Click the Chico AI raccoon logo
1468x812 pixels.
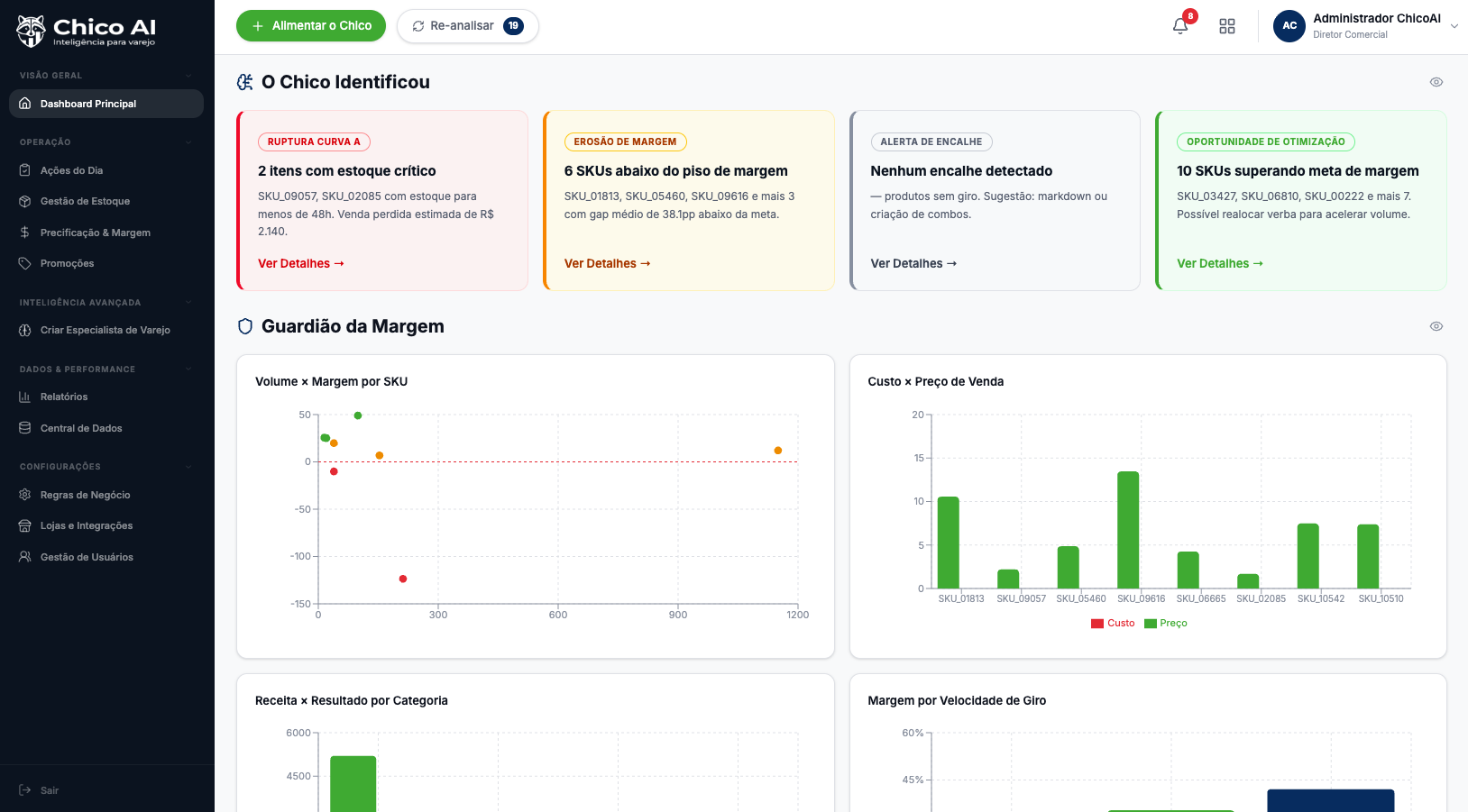[31, 31]
